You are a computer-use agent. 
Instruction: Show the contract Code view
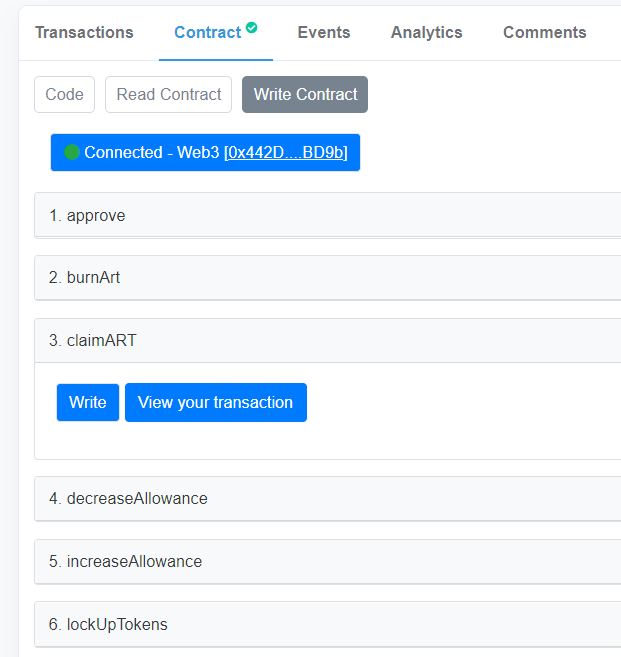(65, 94)
